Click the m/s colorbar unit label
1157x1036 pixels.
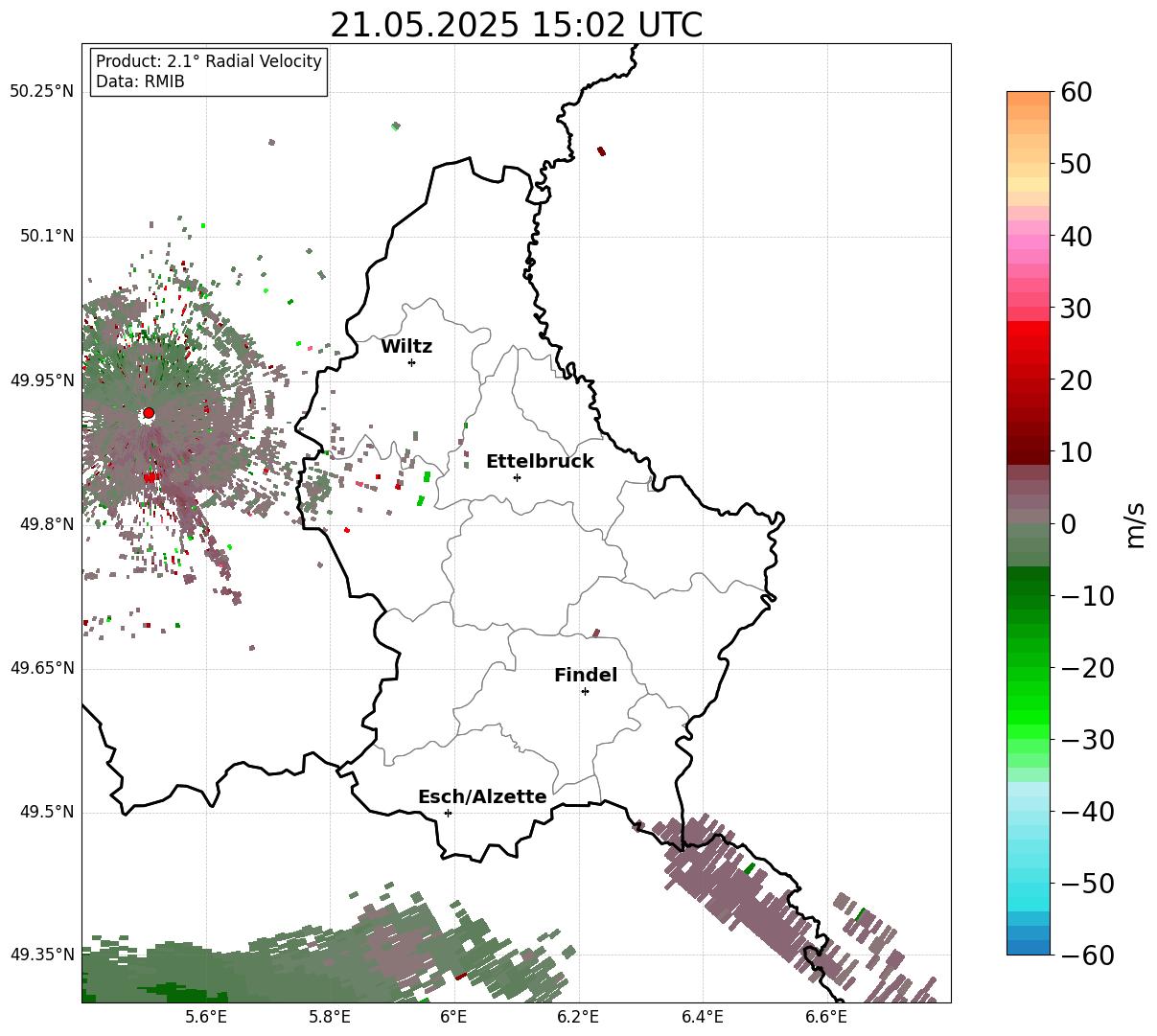(1136, 523)
